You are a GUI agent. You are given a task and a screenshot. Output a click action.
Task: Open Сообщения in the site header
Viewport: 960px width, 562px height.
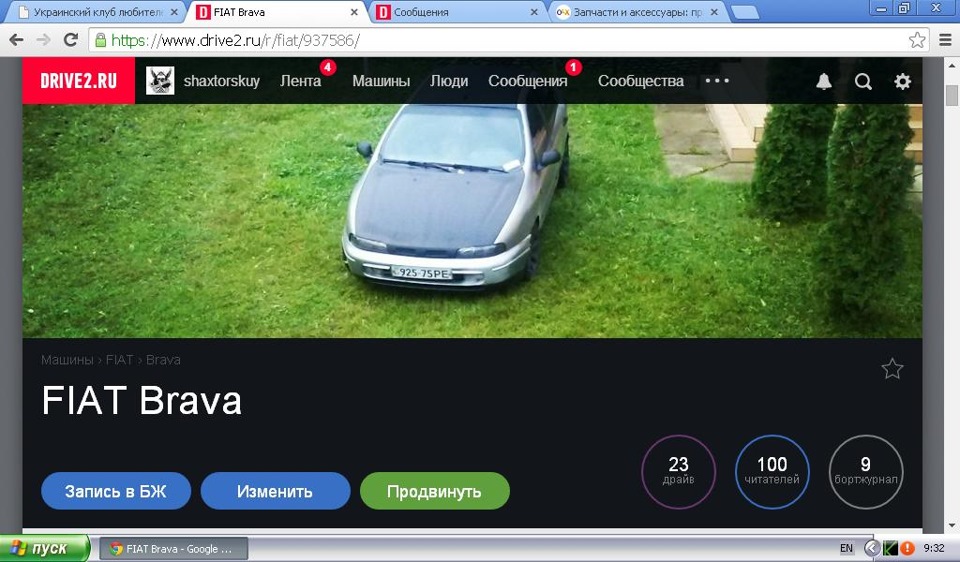(x=528, y=81)
